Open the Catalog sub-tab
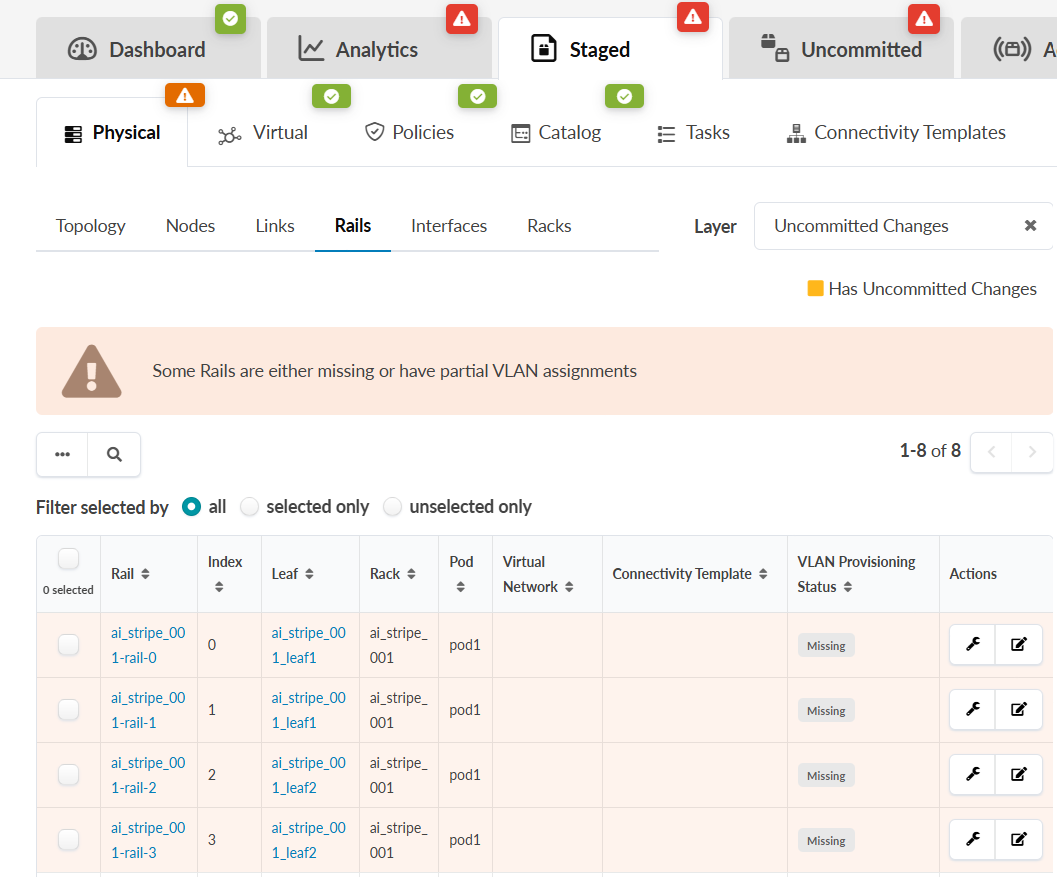This screenshot has width=1057, height=877. [556, 133]
